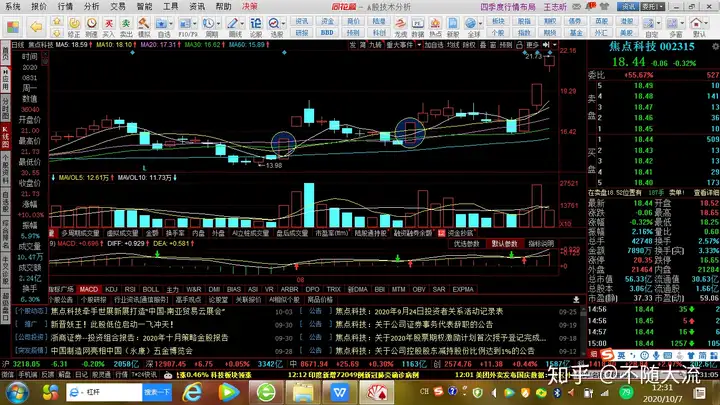Toggle the 均线 moving average display
Screen dimensions: 720x405
pos(453,45)
